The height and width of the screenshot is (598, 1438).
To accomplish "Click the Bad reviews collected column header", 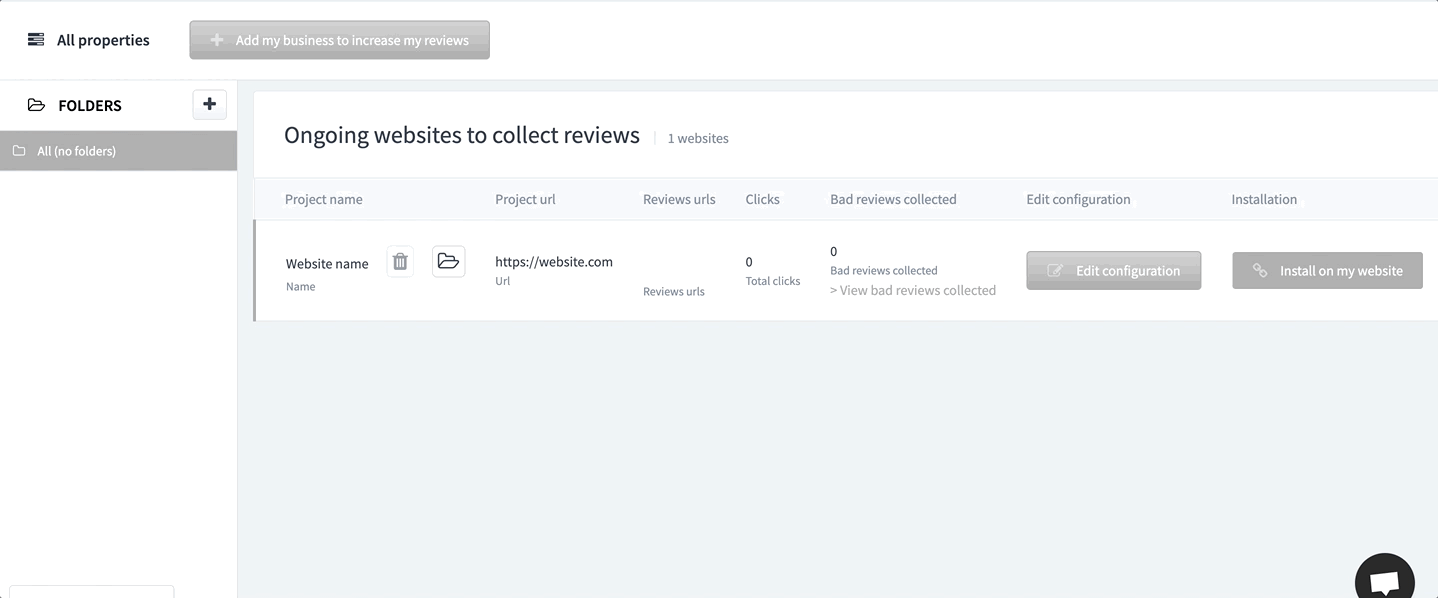I will point(893,199).
